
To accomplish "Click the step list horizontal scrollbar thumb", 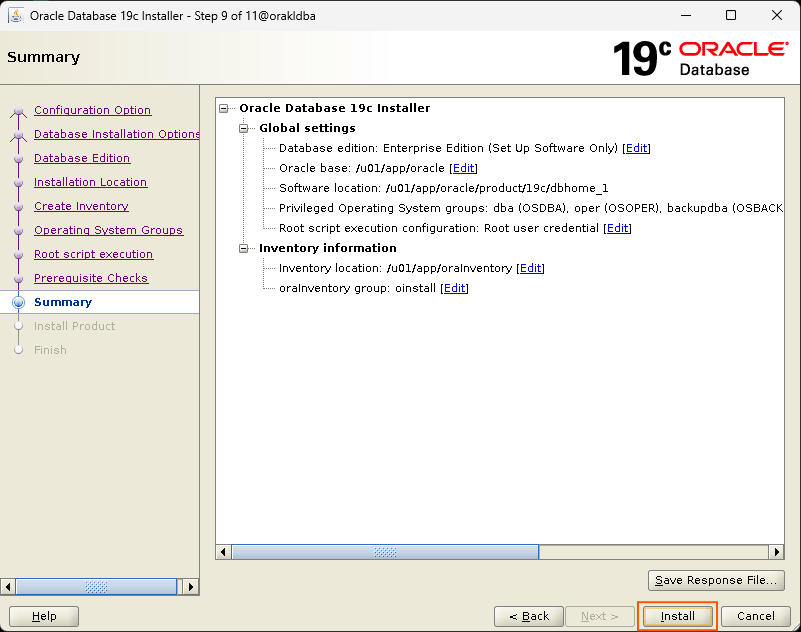I will 96,587.
